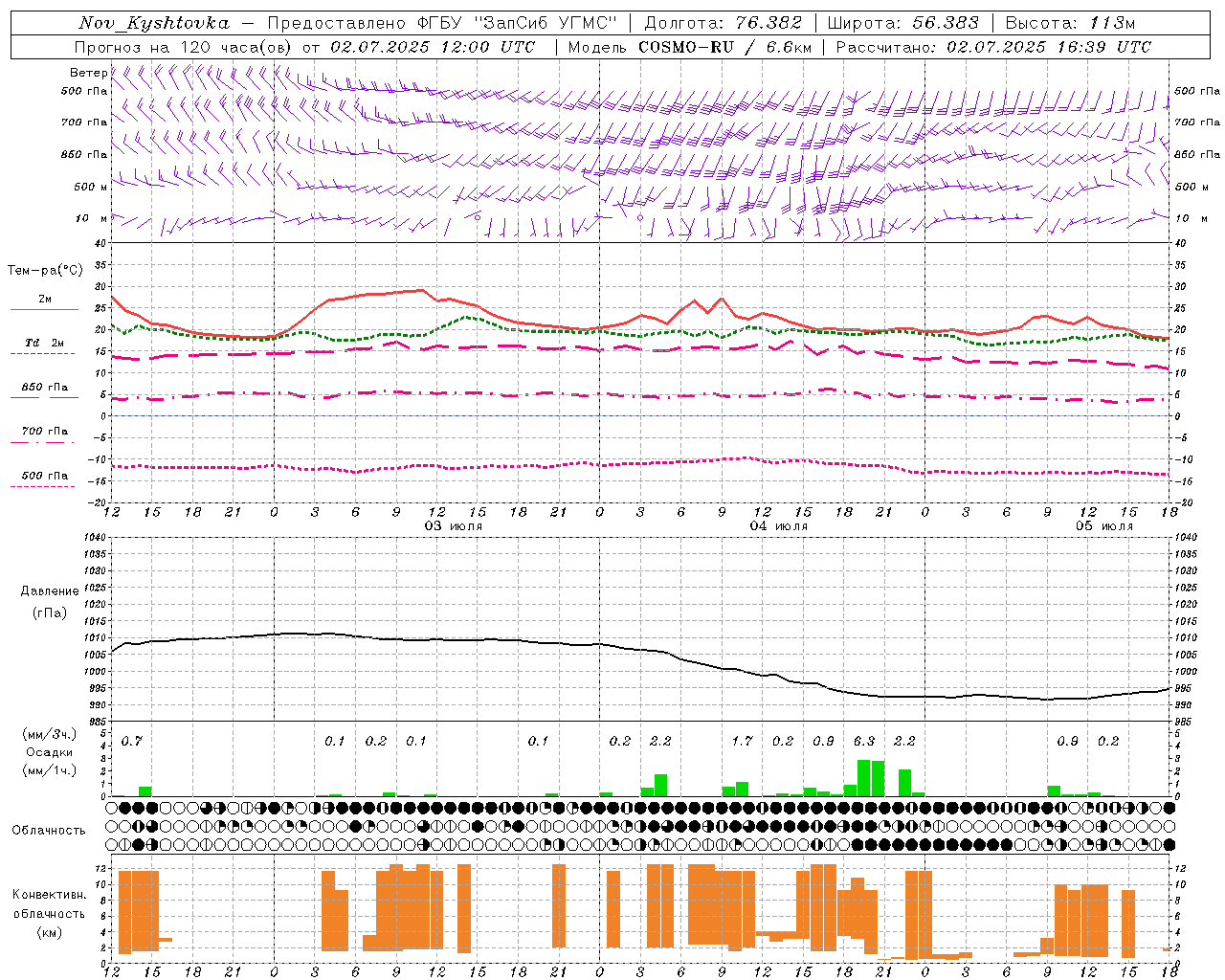
Task: Click the '05 июля' date label
Action: [1104, 526]
